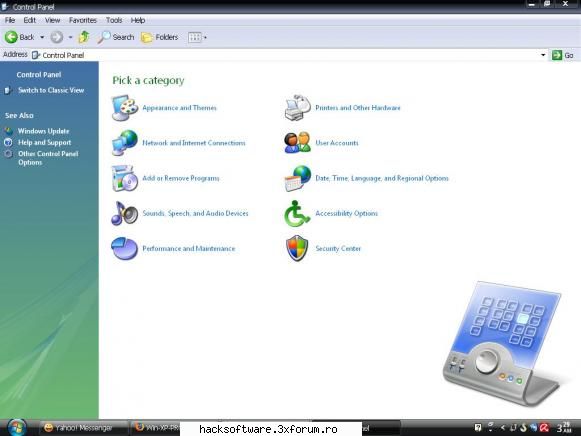Expand hidden system tray icons arrow
This screenshot has width=581, height=436.
click(x=503, y=428)
